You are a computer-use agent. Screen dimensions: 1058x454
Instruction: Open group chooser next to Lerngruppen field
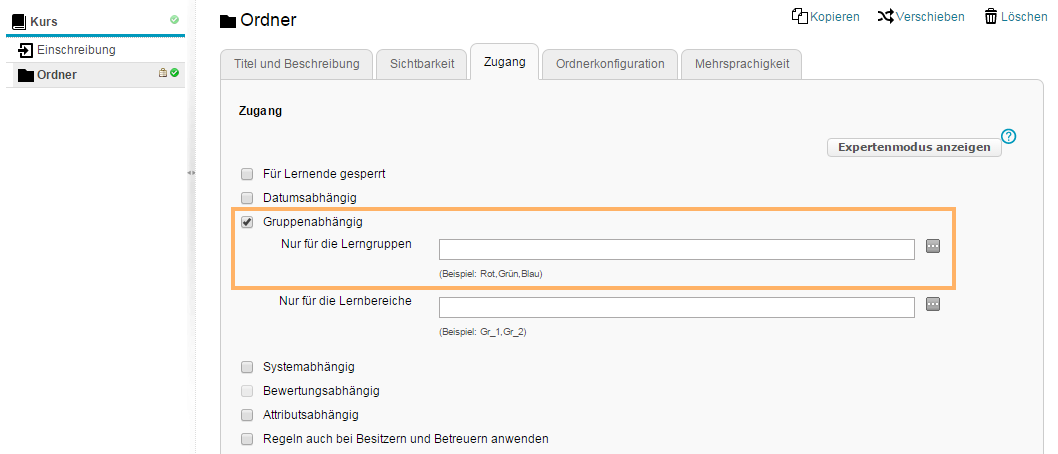pos(933,246)
